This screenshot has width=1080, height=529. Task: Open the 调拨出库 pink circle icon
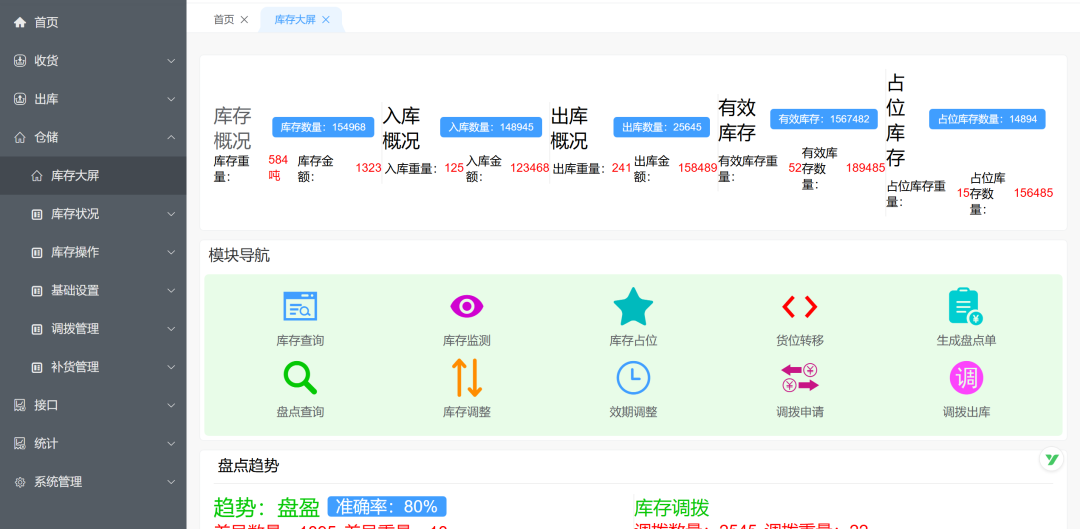point(966,378)
